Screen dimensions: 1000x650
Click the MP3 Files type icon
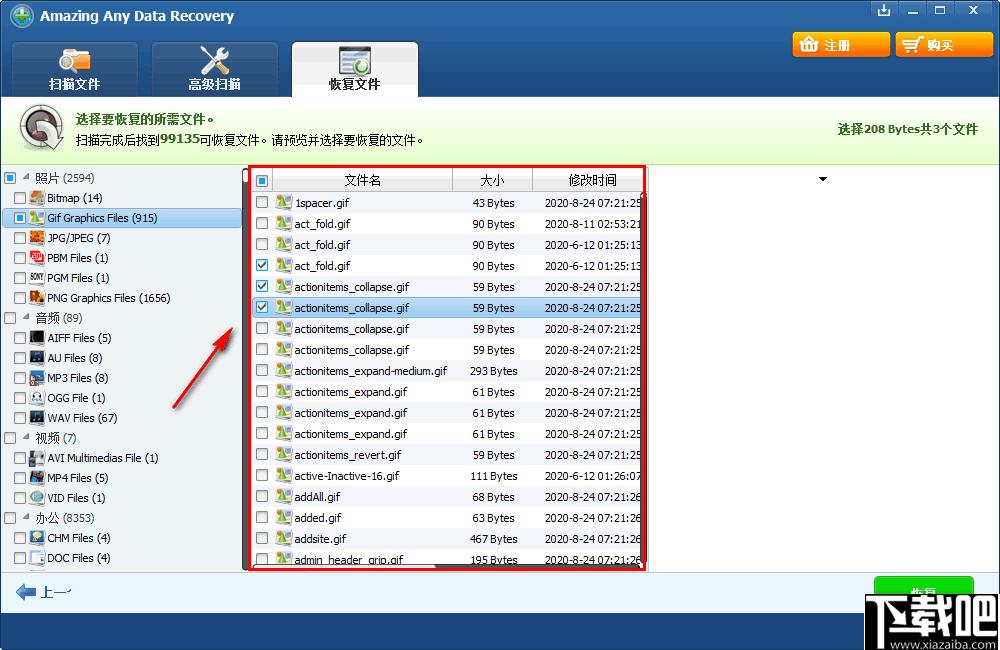[x=37, y=378]
